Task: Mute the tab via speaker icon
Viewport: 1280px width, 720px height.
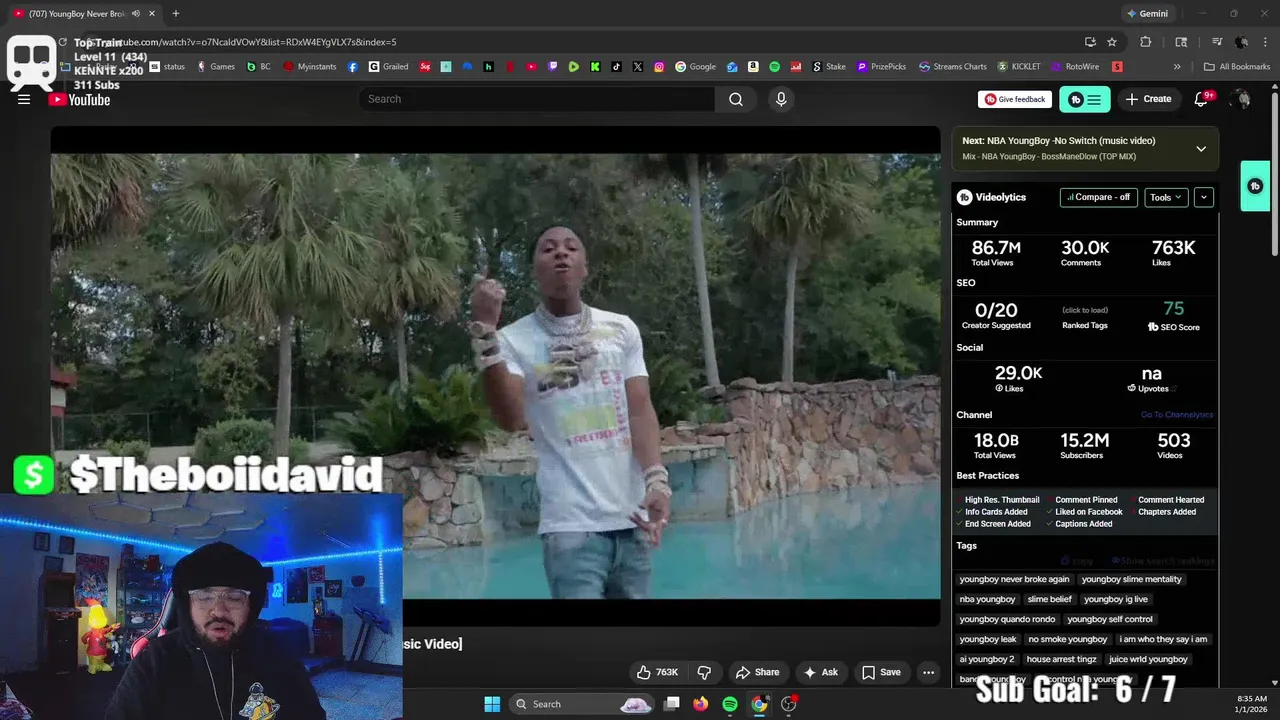Action: click(136, 14)
